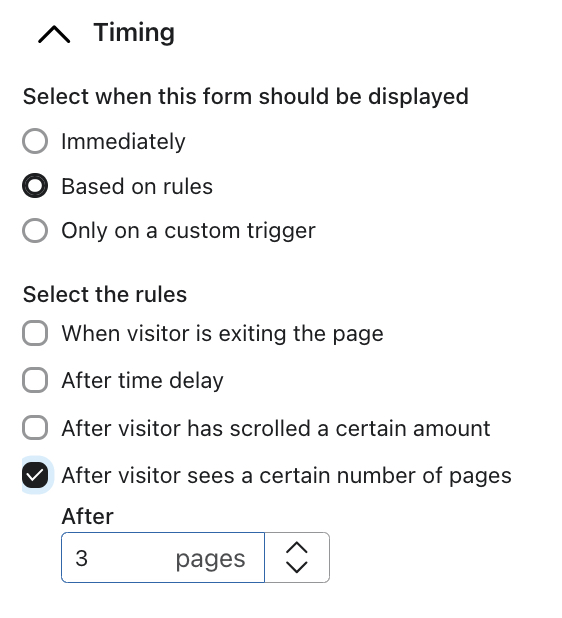Viewport: 562px width, 618px height.
Task: Uncheck After visitor sees a certain number of pages
Action: pyautogui.click(x=35, y=475)
